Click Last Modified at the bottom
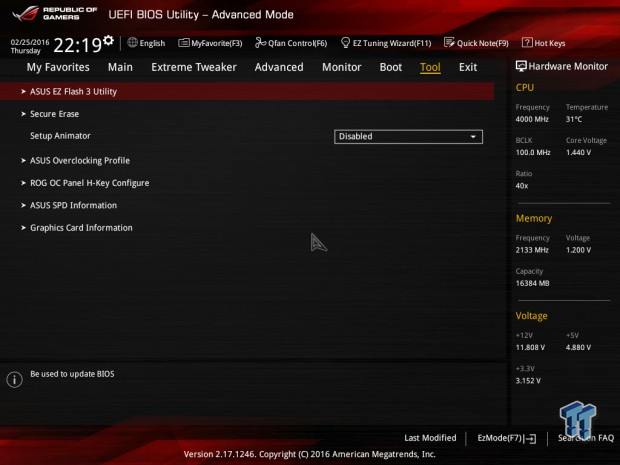Screen dimensions: 620x465 coord(430,438)
